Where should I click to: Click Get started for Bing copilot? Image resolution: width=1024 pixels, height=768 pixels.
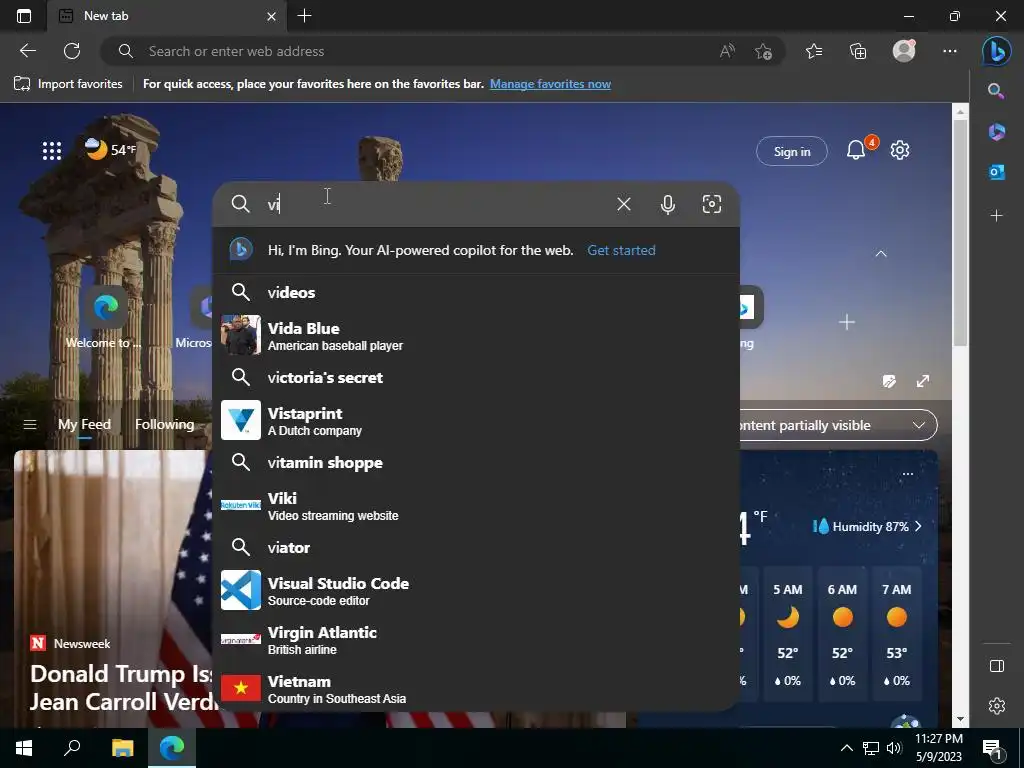click(x=621, y=250)
